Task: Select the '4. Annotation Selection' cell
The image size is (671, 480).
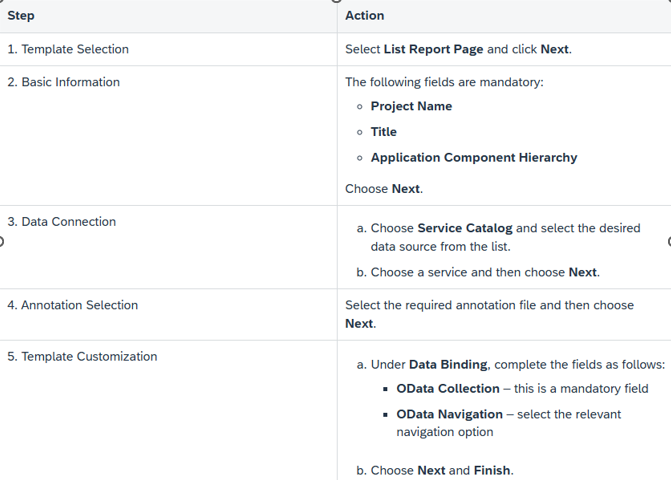Action: pyautogui.click(x=168, y=314)
